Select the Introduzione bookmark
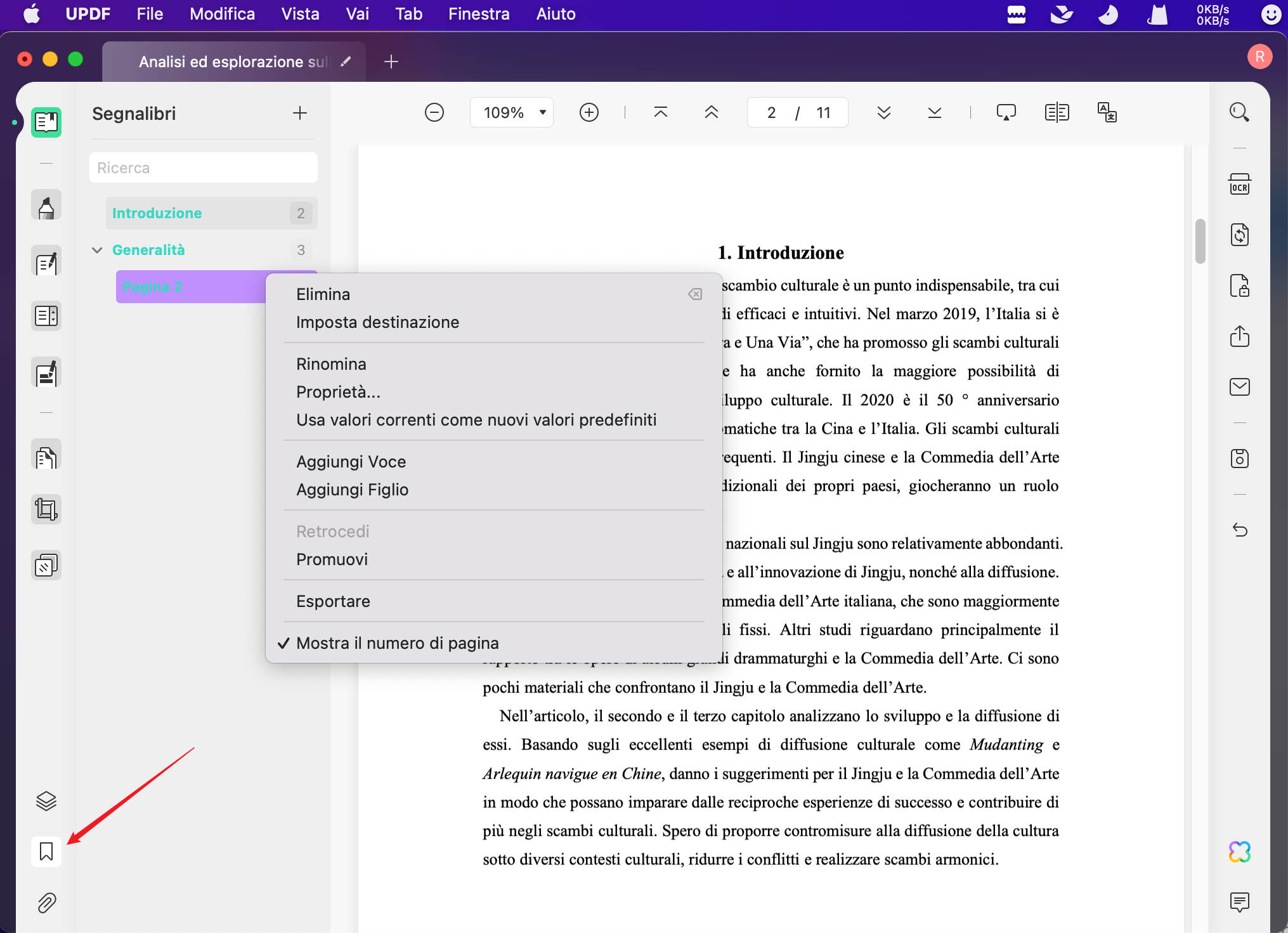 point(211,213)
